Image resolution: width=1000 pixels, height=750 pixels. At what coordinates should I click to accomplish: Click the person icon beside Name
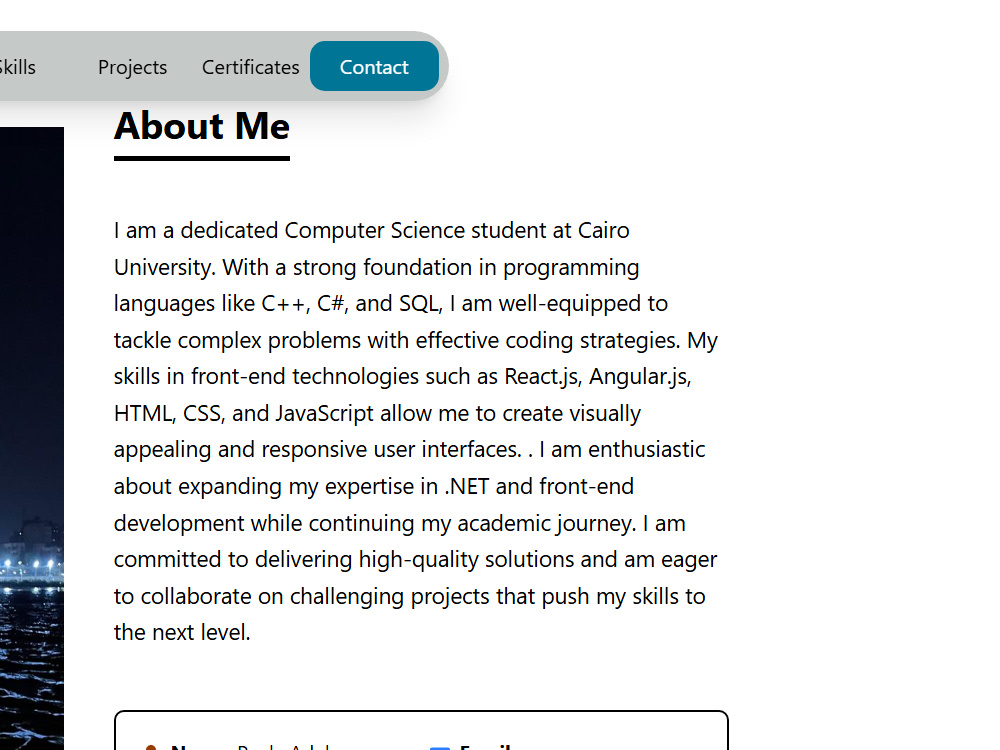(151, 747)
